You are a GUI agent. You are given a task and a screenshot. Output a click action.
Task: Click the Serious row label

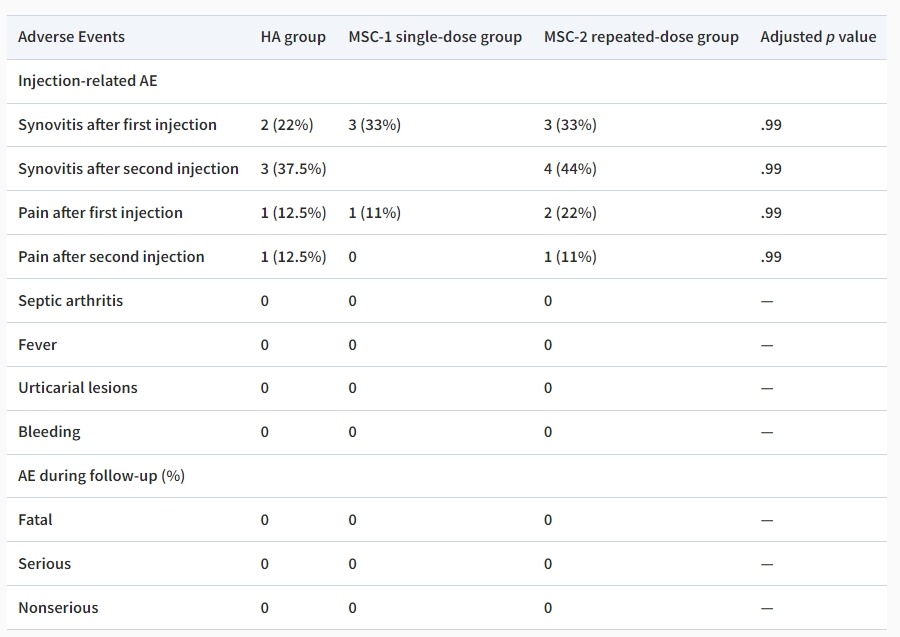tap(44, 564)
